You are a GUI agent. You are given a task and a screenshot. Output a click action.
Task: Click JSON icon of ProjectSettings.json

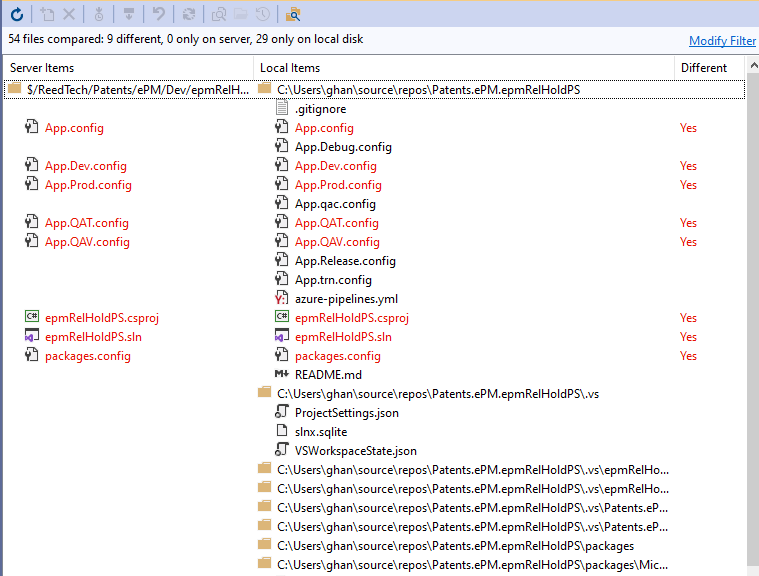[282, 411]
